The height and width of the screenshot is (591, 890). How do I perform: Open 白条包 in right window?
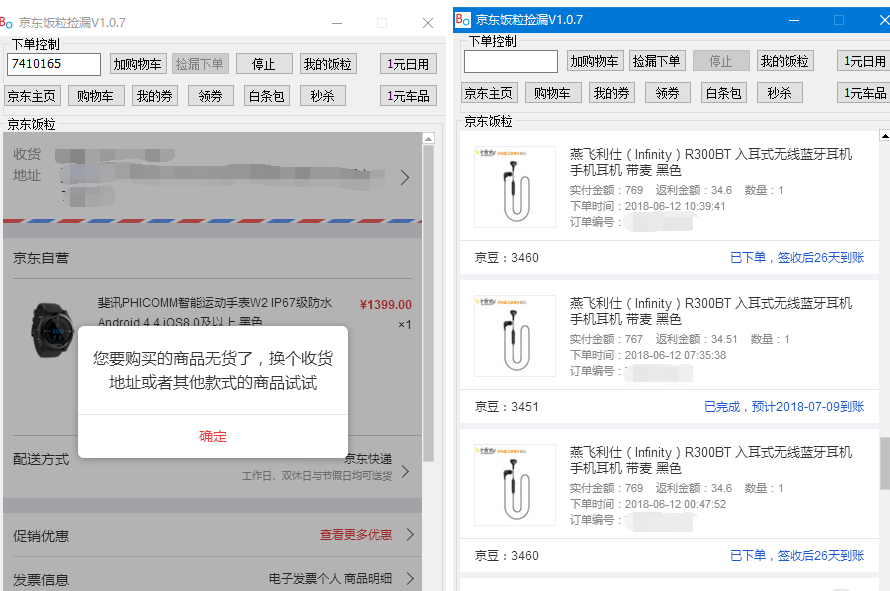(x=724, y=93)
